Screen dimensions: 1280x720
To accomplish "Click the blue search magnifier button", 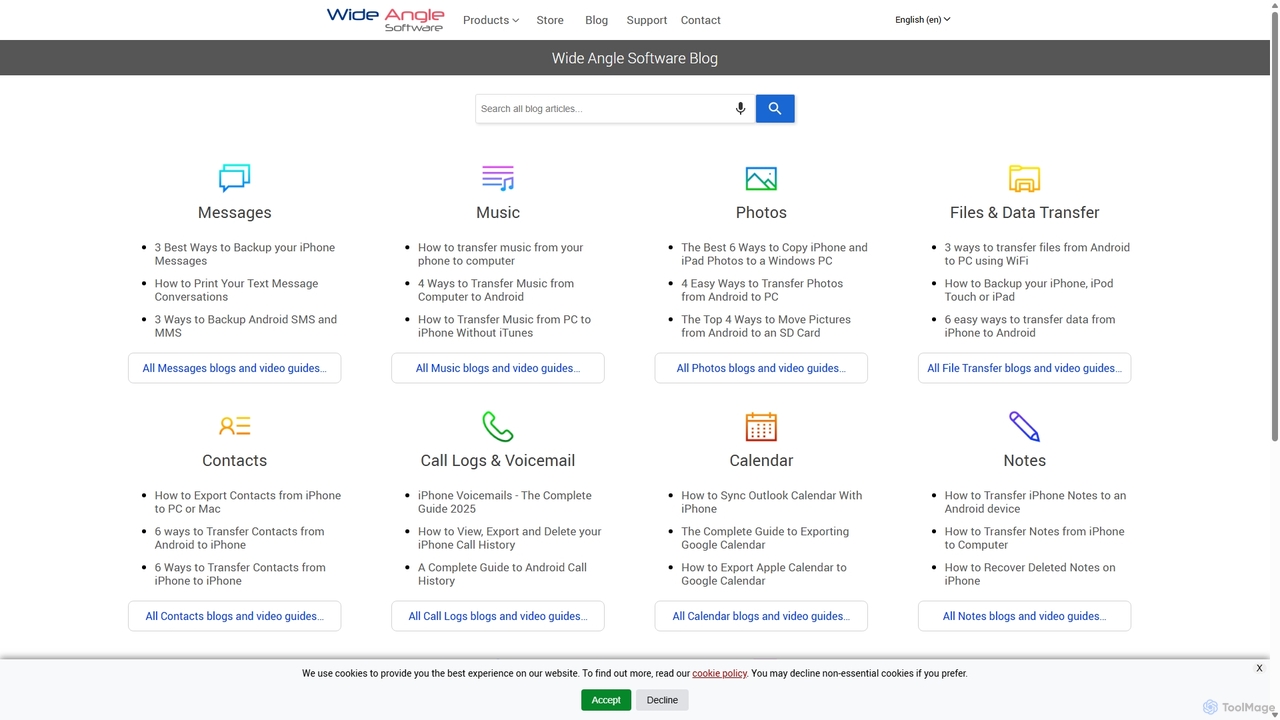I will coord(775,108).
